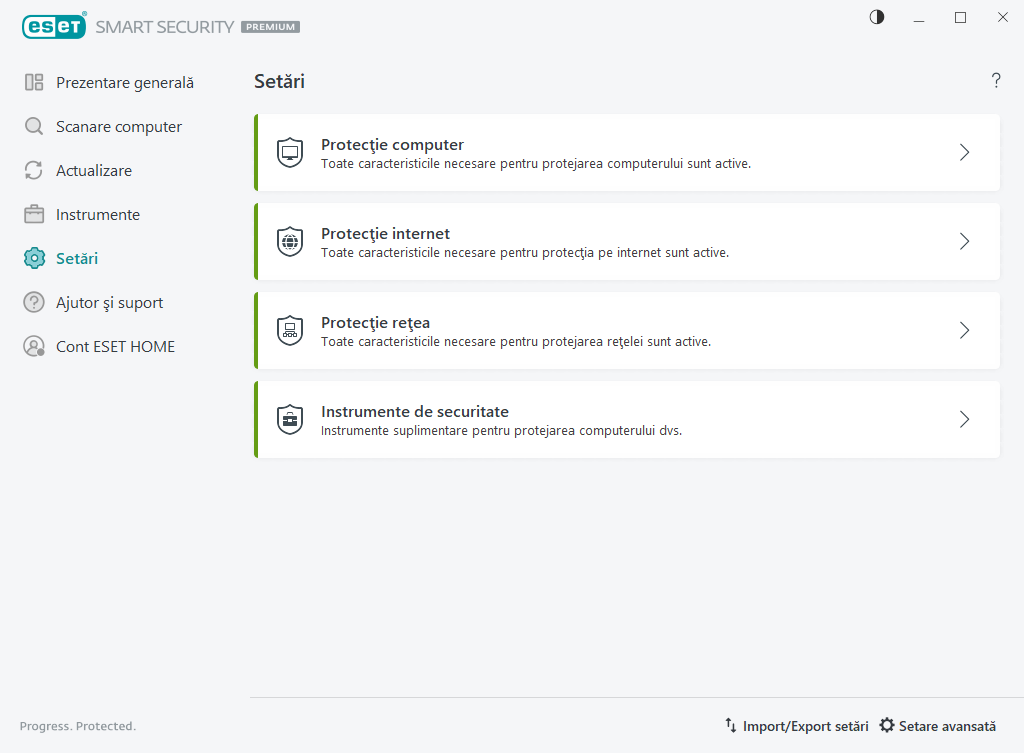Image resolution: width=1024 pixels, height=753 pixels.
Task: Expand Protecţie reţea with its chevron arrow
Action: click(x=964, y=331)
